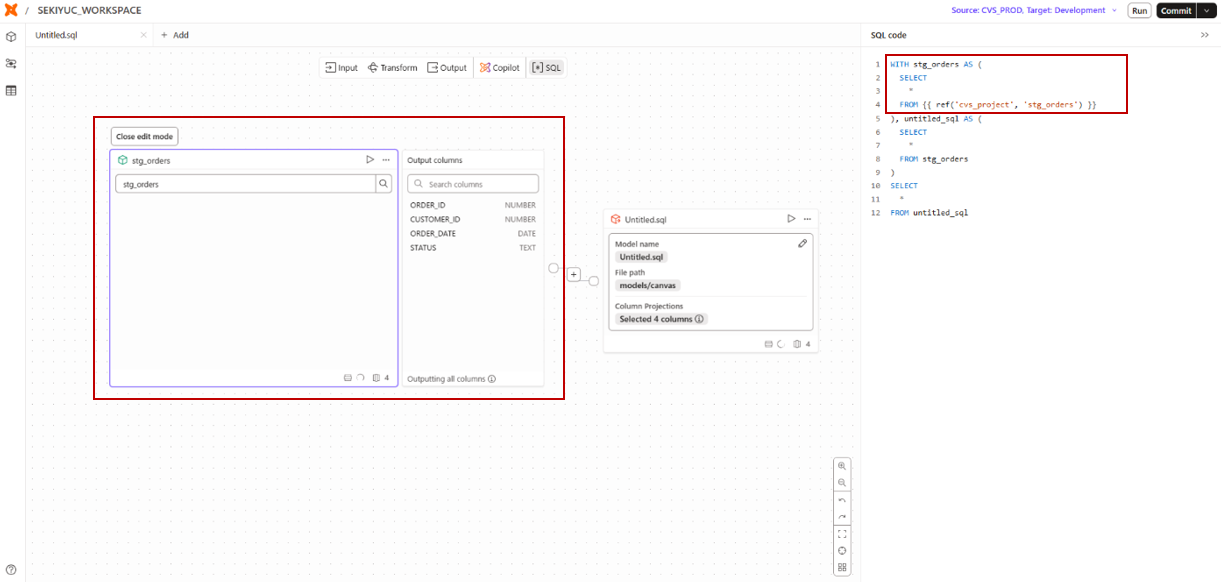Click the models/canvas file path chip
The image size is (1221, 582).
tap(648, 285)
